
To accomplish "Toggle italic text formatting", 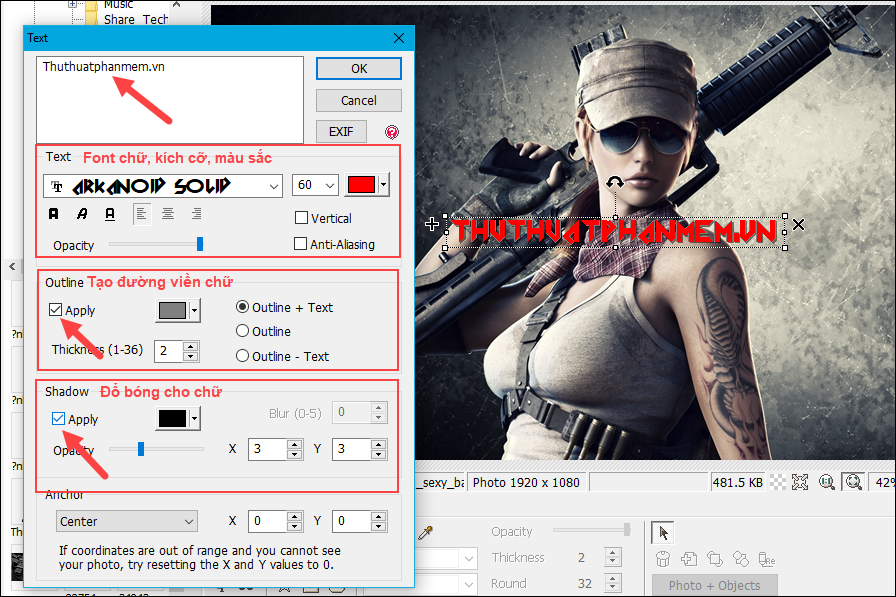I will click(81, 214).
